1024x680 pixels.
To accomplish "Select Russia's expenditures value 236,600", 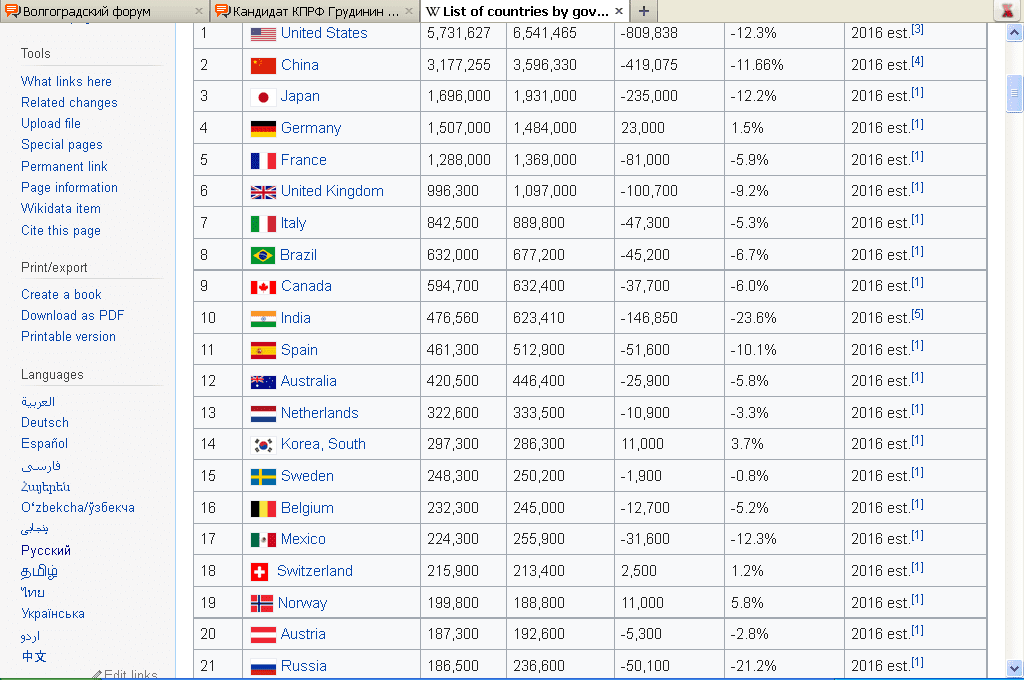I will (x=539, y=666).
